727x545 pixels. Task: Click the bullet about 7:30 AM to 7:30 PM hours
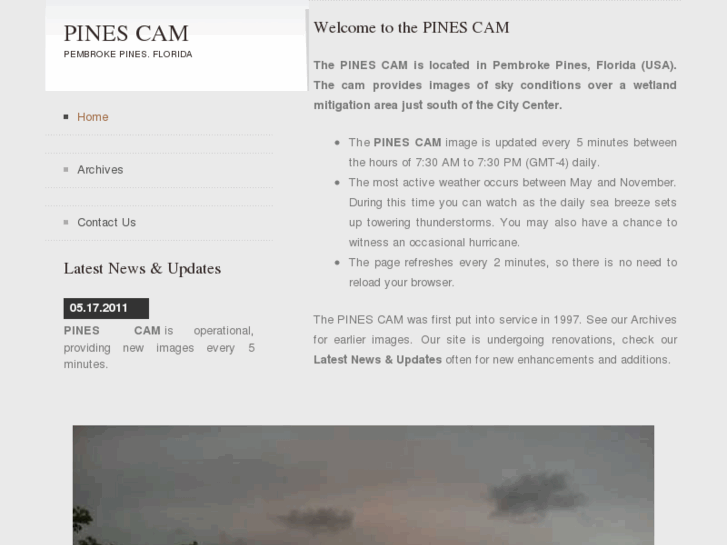[512, 152]
